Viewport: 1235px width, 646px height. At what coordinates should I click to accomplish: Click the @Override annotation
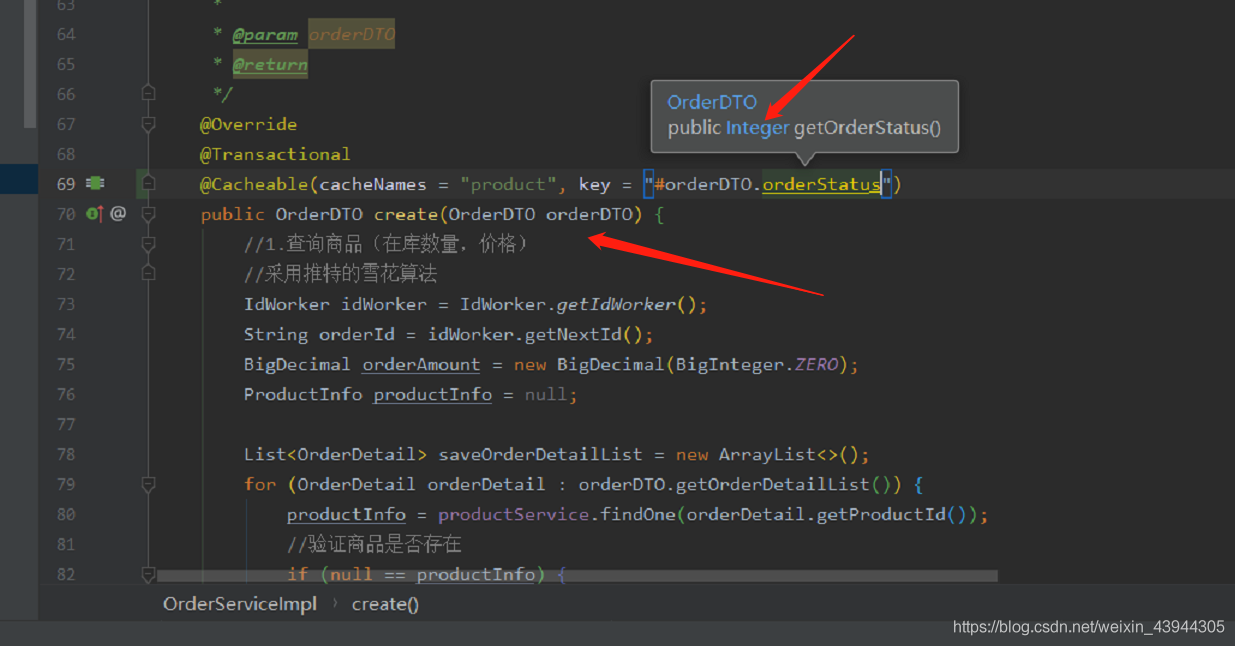coord(248,124)
